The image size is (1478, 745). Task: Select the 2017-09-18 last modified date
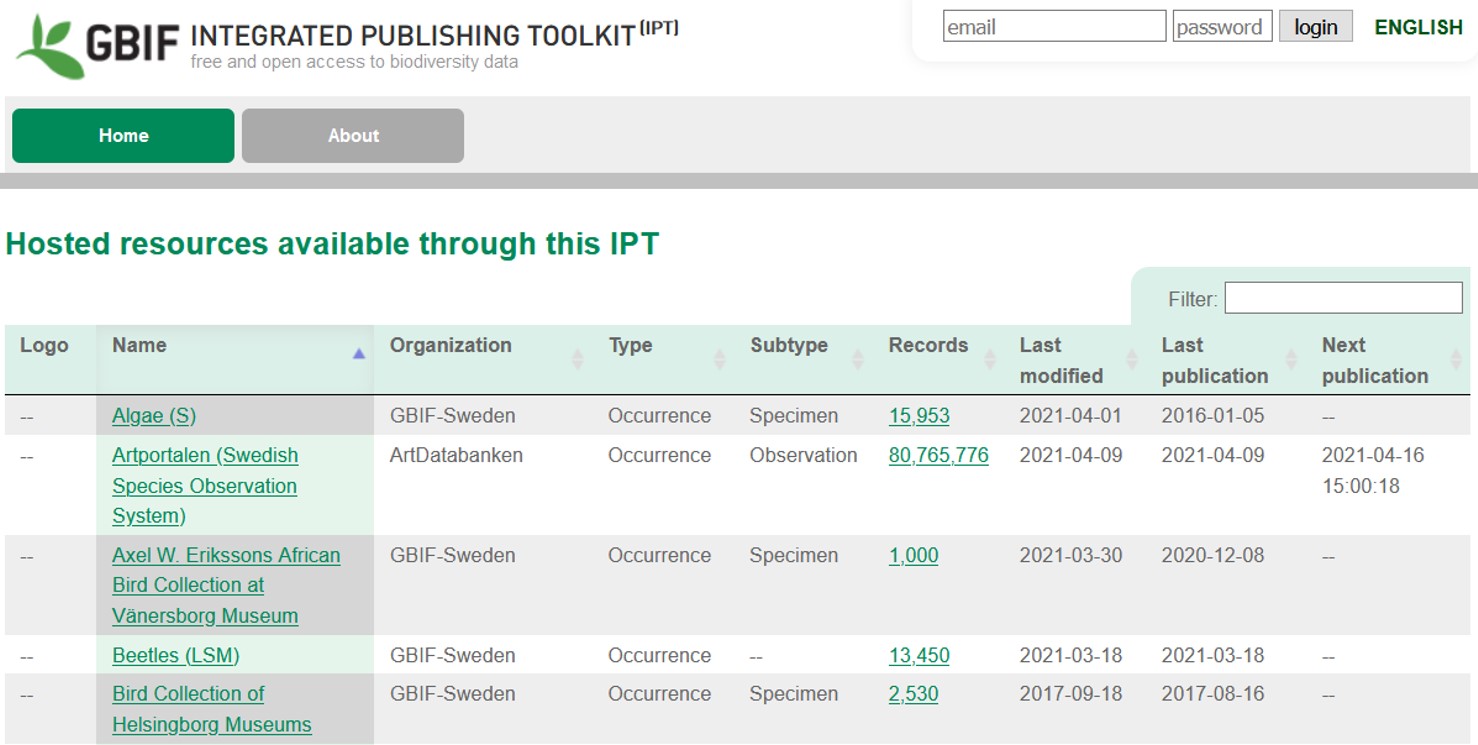1071,694
